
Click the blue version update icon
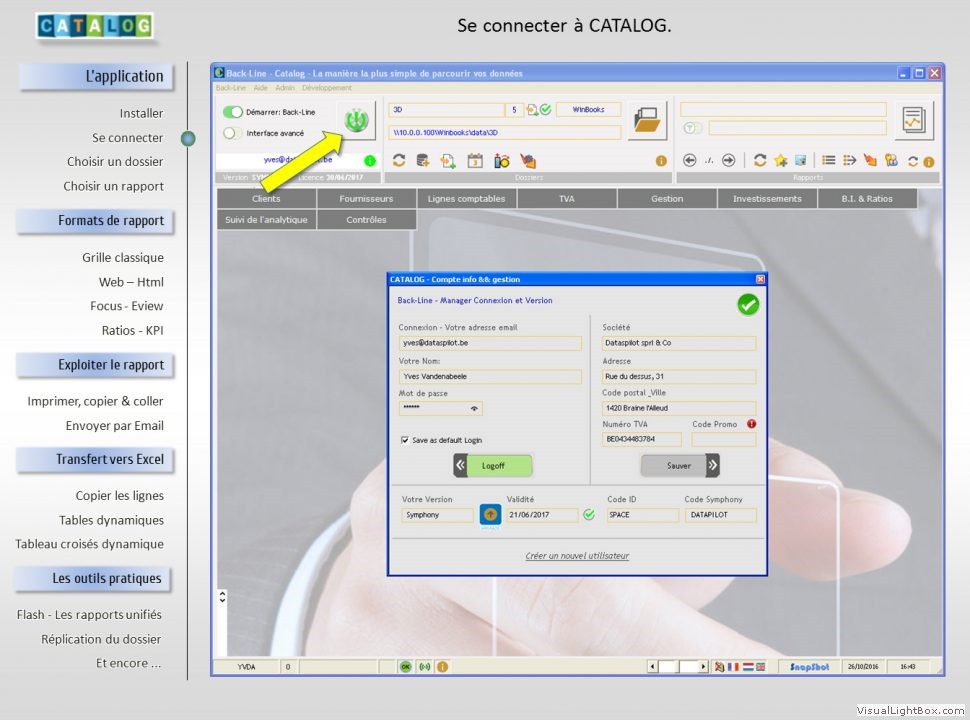coord(491,514)
